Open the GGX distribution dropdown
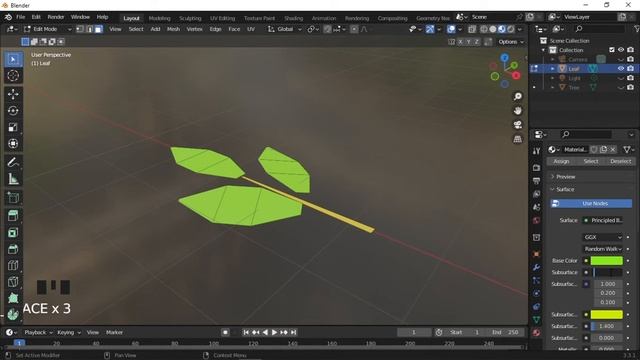The height and width of the screenshot is (360, 640). coord(603,237)
